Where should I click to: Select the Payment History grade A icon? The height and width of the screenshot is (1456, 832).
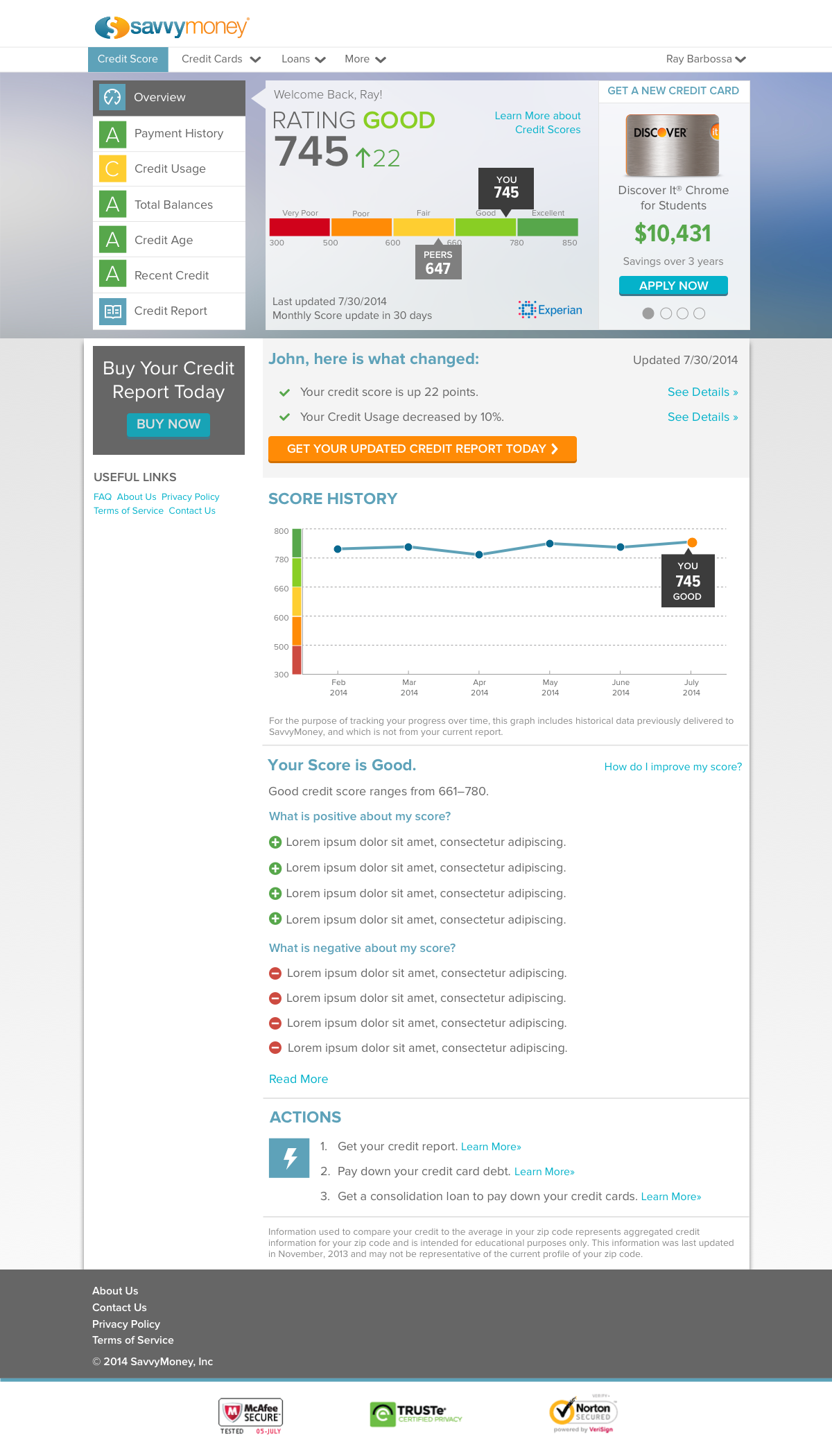coord(112,134)
